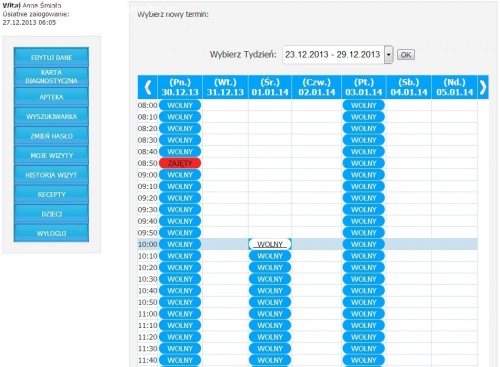Book Wednesday 01.01.14 slot at 10:10
Image resolution: width=500 pixels, height=367 pixels.
[270, 256]
